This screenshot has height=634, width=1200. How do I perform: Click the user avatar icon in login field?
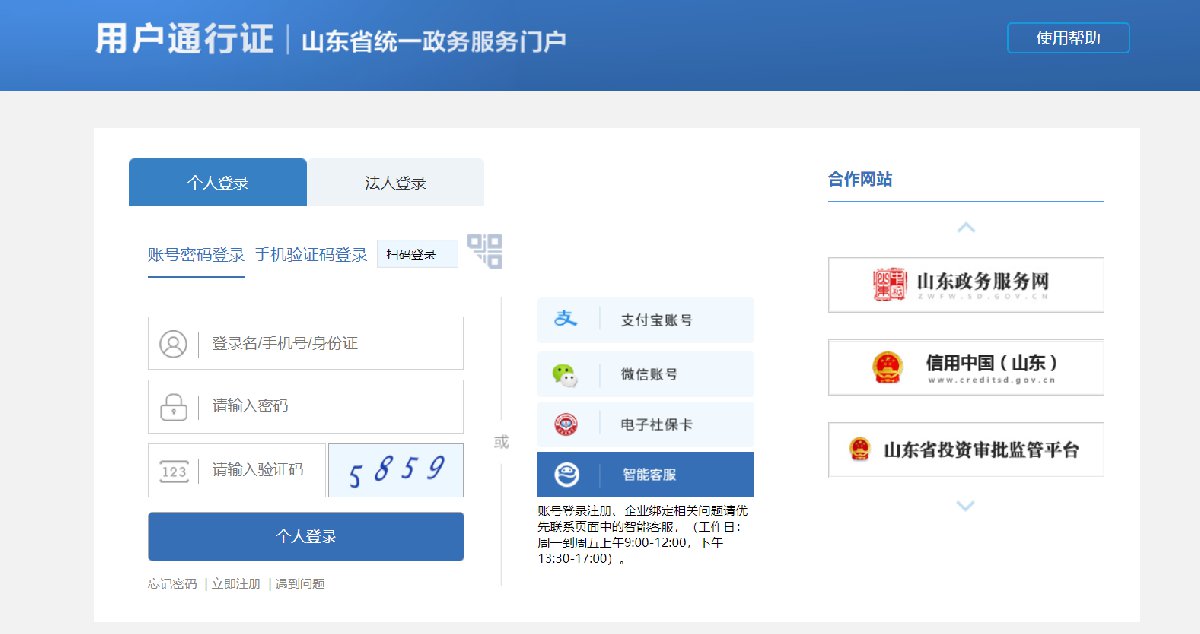pyautogui.click(x=173, y=344)
